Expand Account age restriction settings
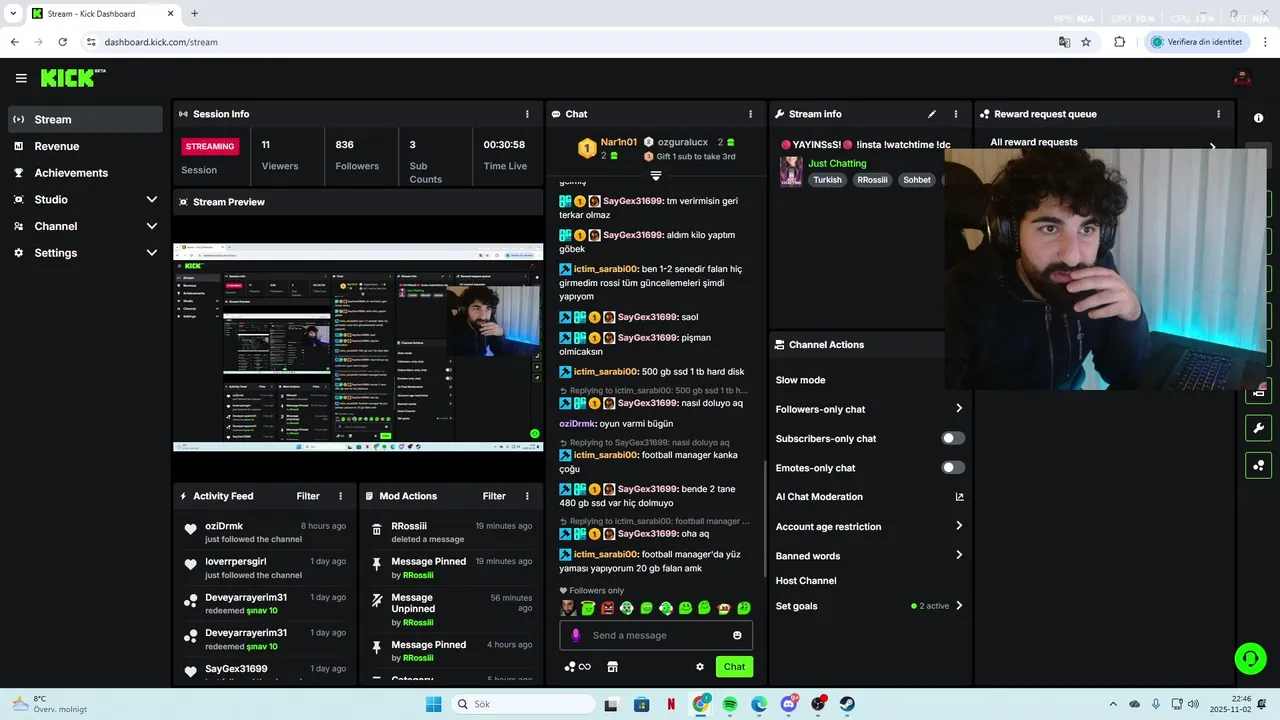This screenshot has height=720, width=1280. [x=958, y=526]
